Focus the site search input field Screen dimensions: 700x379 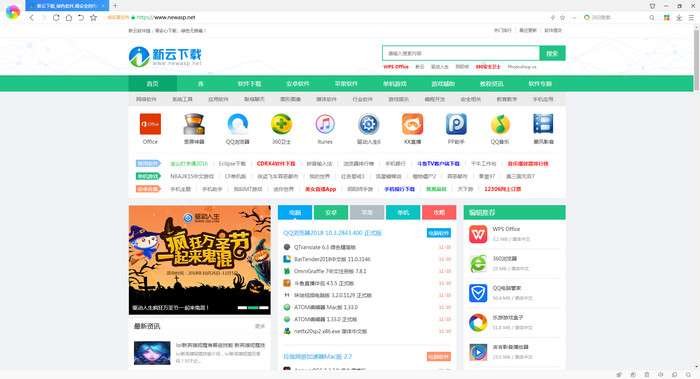coord(461,53)
